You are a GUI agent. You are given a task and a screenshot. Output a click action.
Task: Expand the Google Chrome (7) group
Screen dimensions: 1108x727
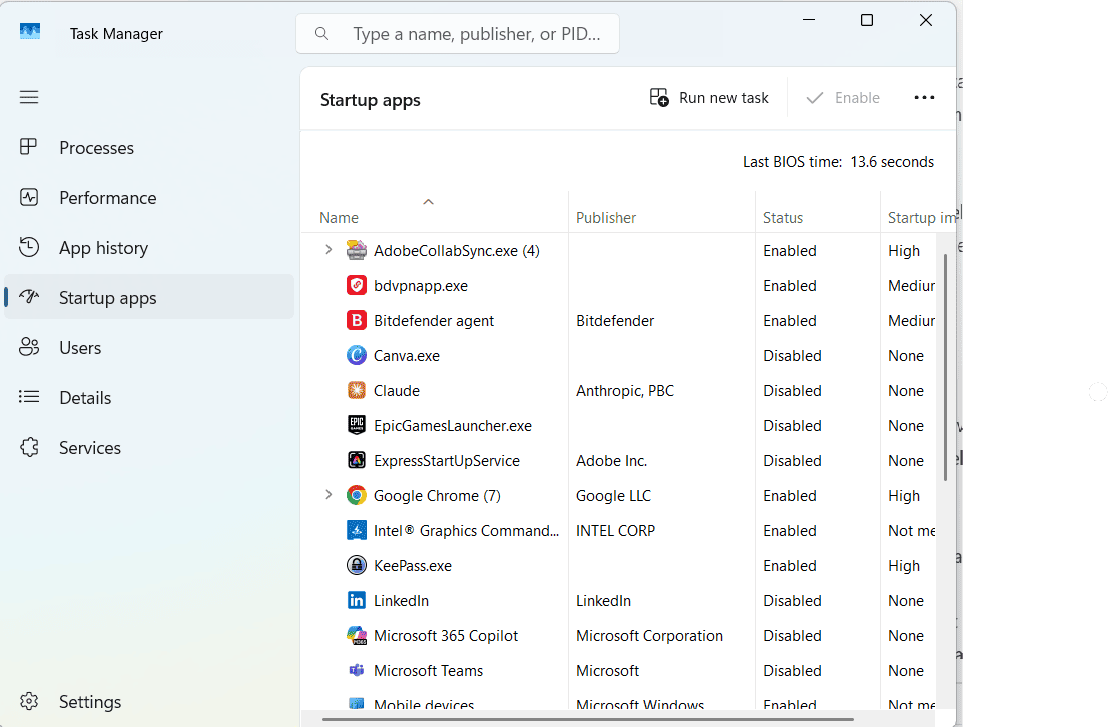(329, 495)
